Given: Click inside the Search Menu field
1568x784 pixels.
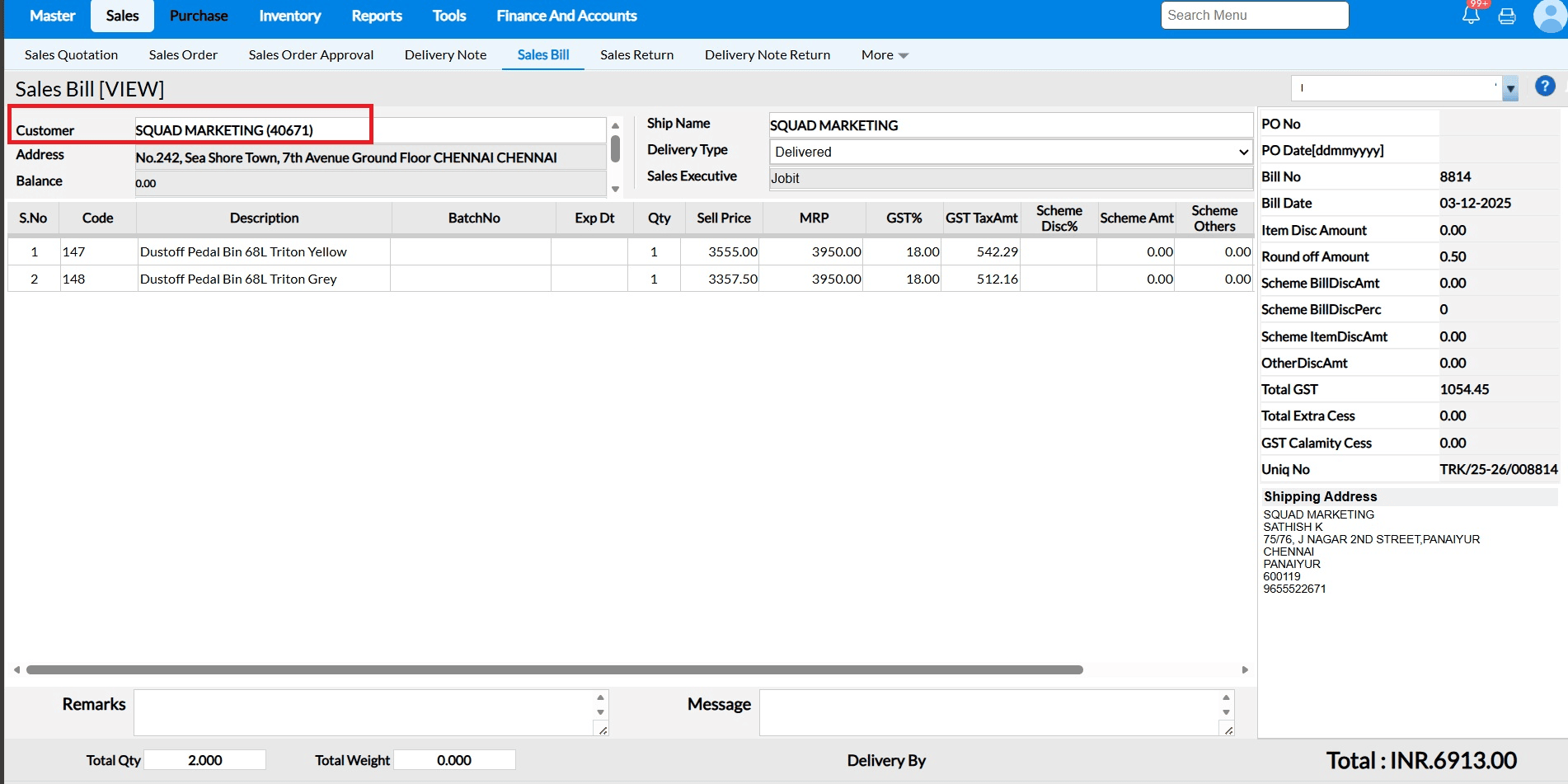Looking at the screenshot, I should click(1254, 16).
